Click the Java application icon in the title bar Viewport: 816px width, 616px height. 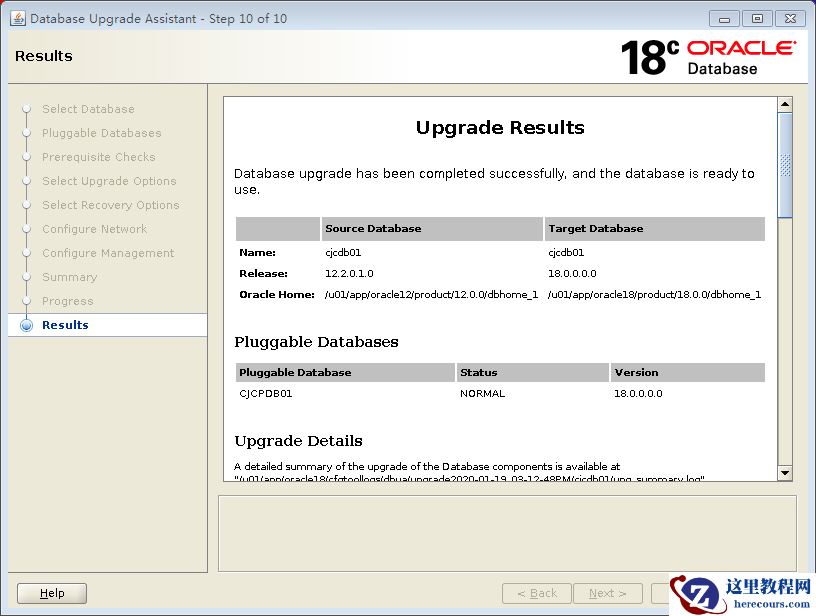(x=18, y=18)
